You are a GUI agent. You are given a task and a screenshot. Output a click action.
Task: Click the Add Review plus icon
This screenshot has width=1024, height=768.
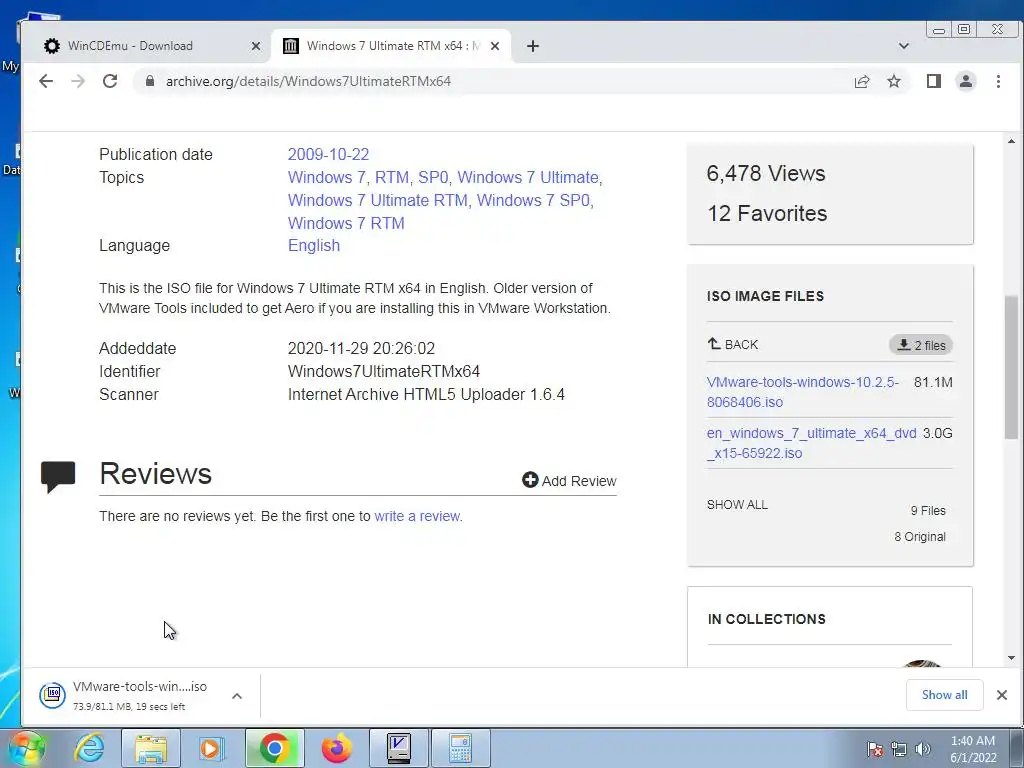click(530, 480)
